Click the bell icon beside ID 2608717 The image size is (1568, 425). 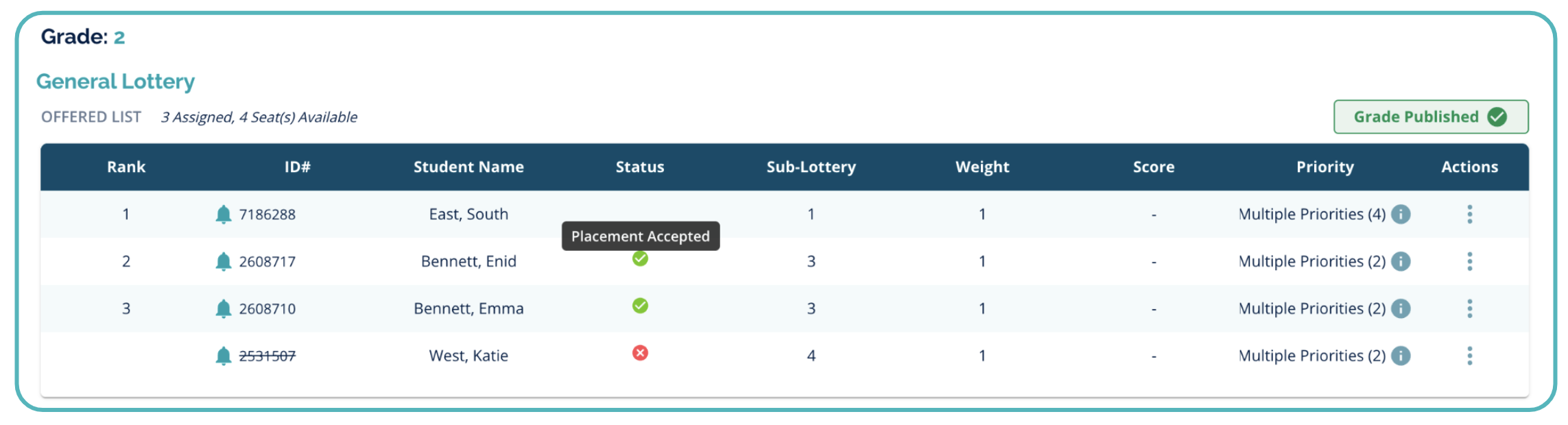point(224,262)
